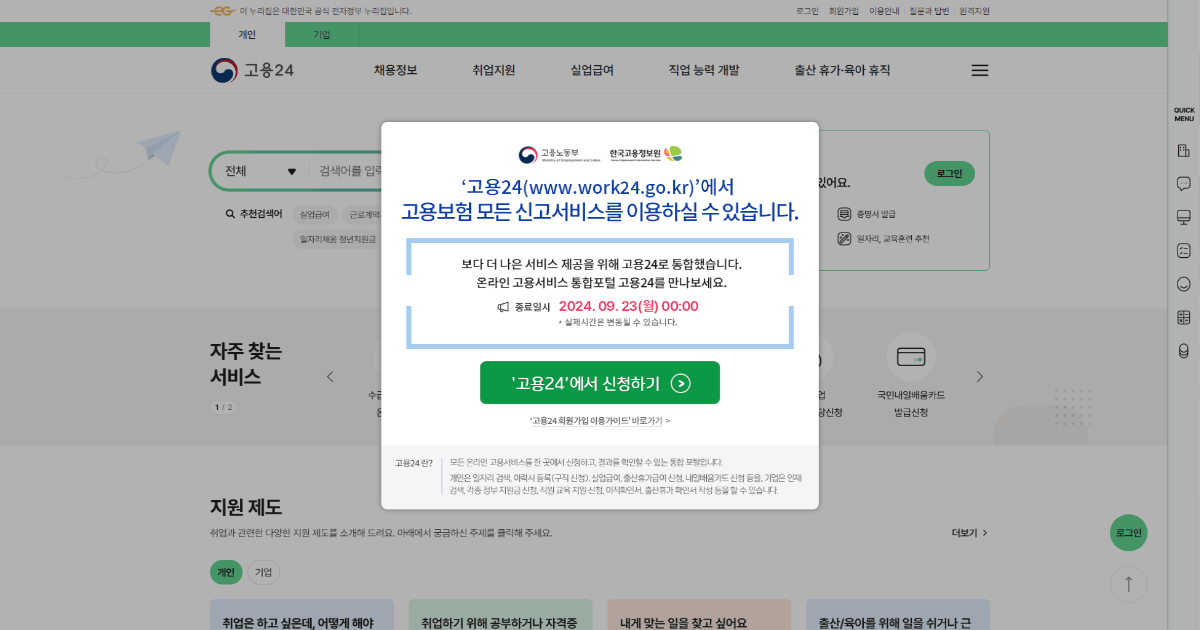Show previous frequently used services
This screenshot has width=1200, height=630.
(330, 377)
